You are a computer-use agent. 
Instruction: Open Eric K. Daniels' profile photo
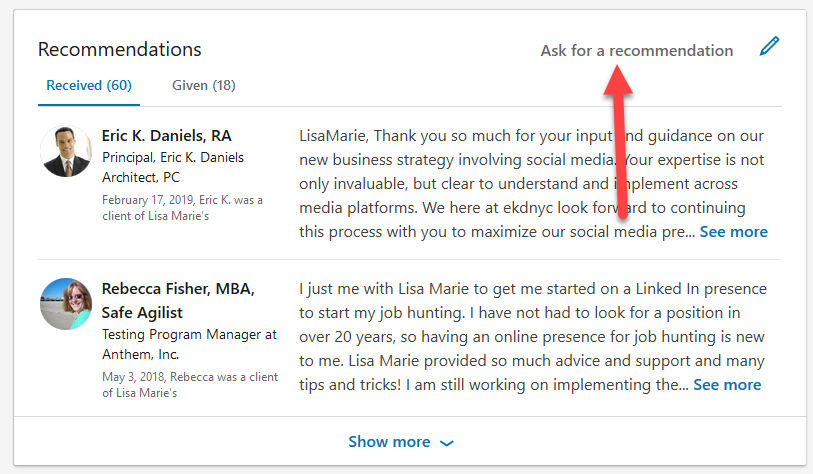[66, 151]
